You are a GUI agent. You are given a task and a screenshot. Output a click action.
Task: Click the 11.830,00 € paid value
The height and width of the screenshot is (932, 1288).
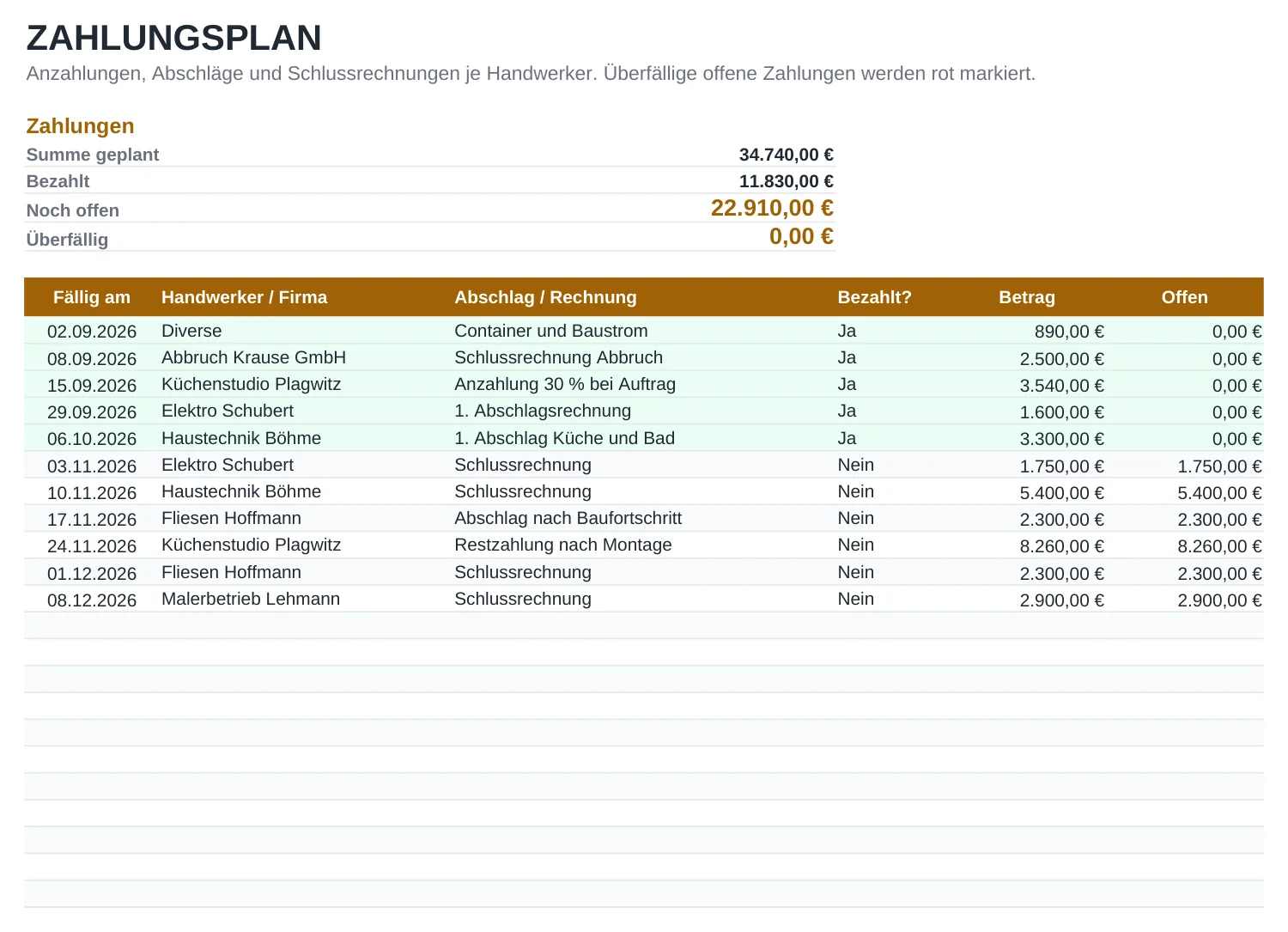(x=786, y=181)
